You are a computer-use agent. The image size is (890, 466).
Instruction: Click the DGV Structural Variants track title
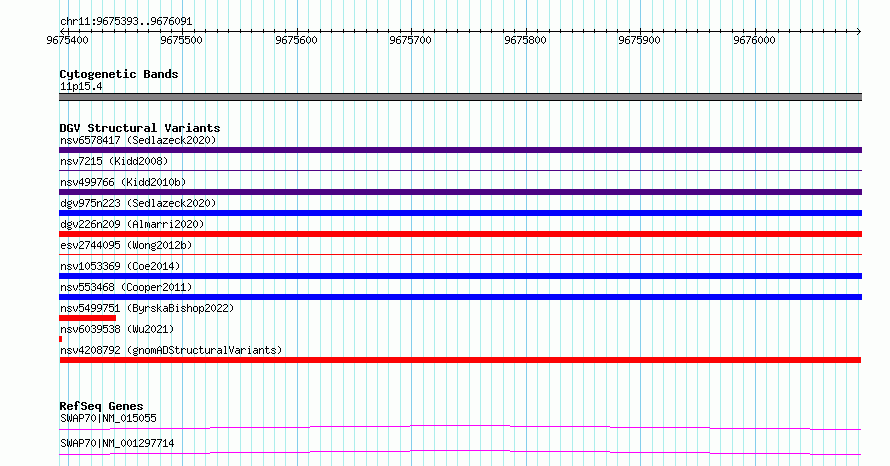coord(140,128)
